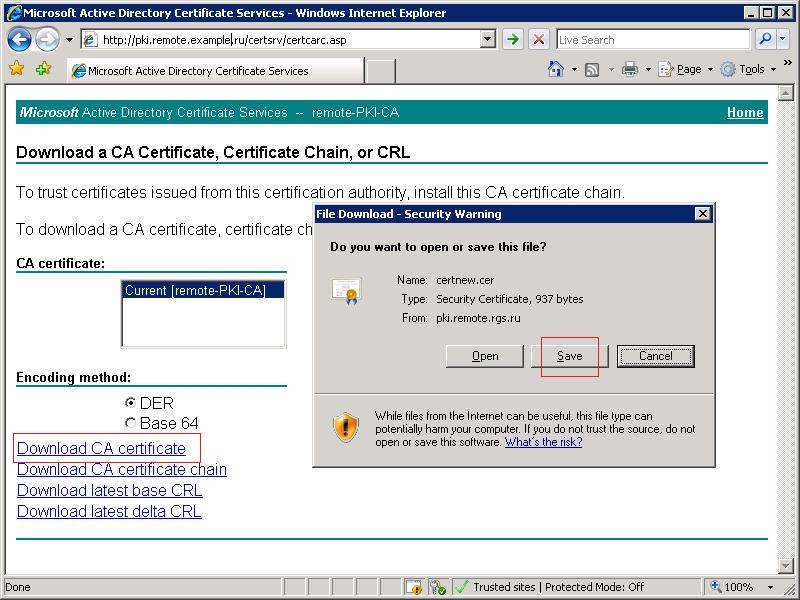This screenshot has width=800, height=600.
Task: Select the DER encoding radio button
Action: 131,403
